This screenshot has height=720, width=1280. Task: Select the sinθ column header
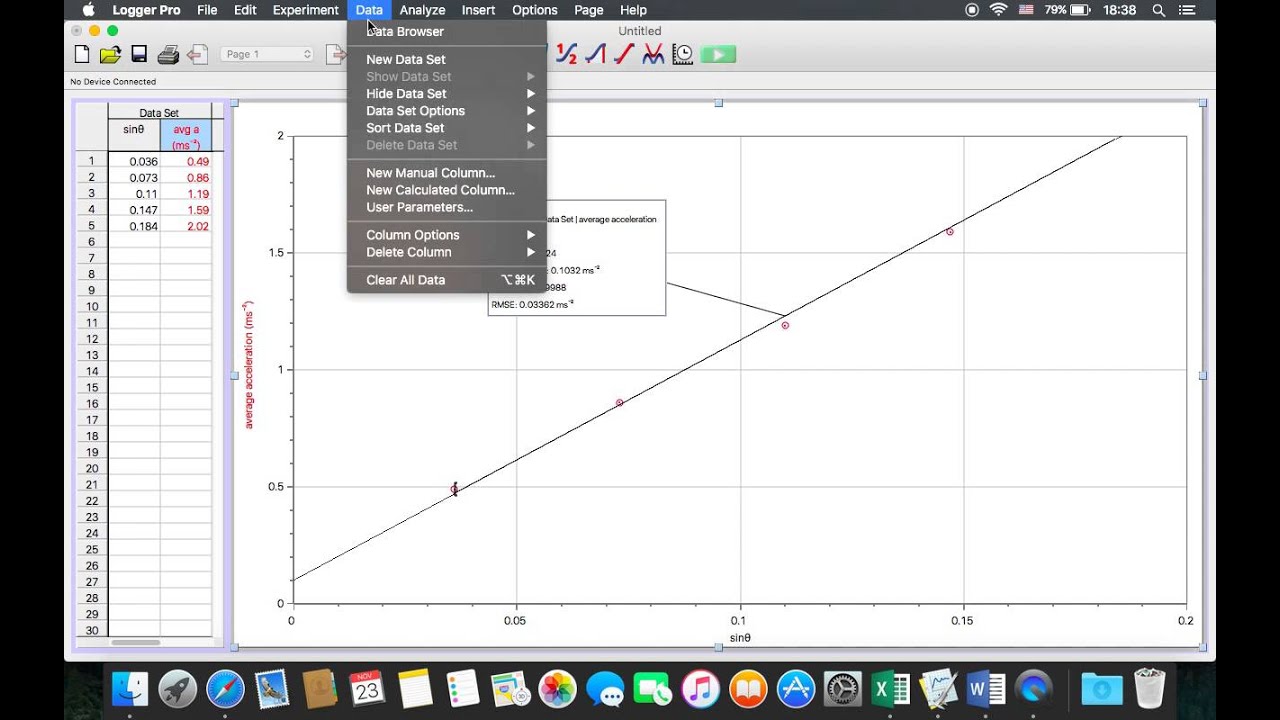(x=134, y=136)
